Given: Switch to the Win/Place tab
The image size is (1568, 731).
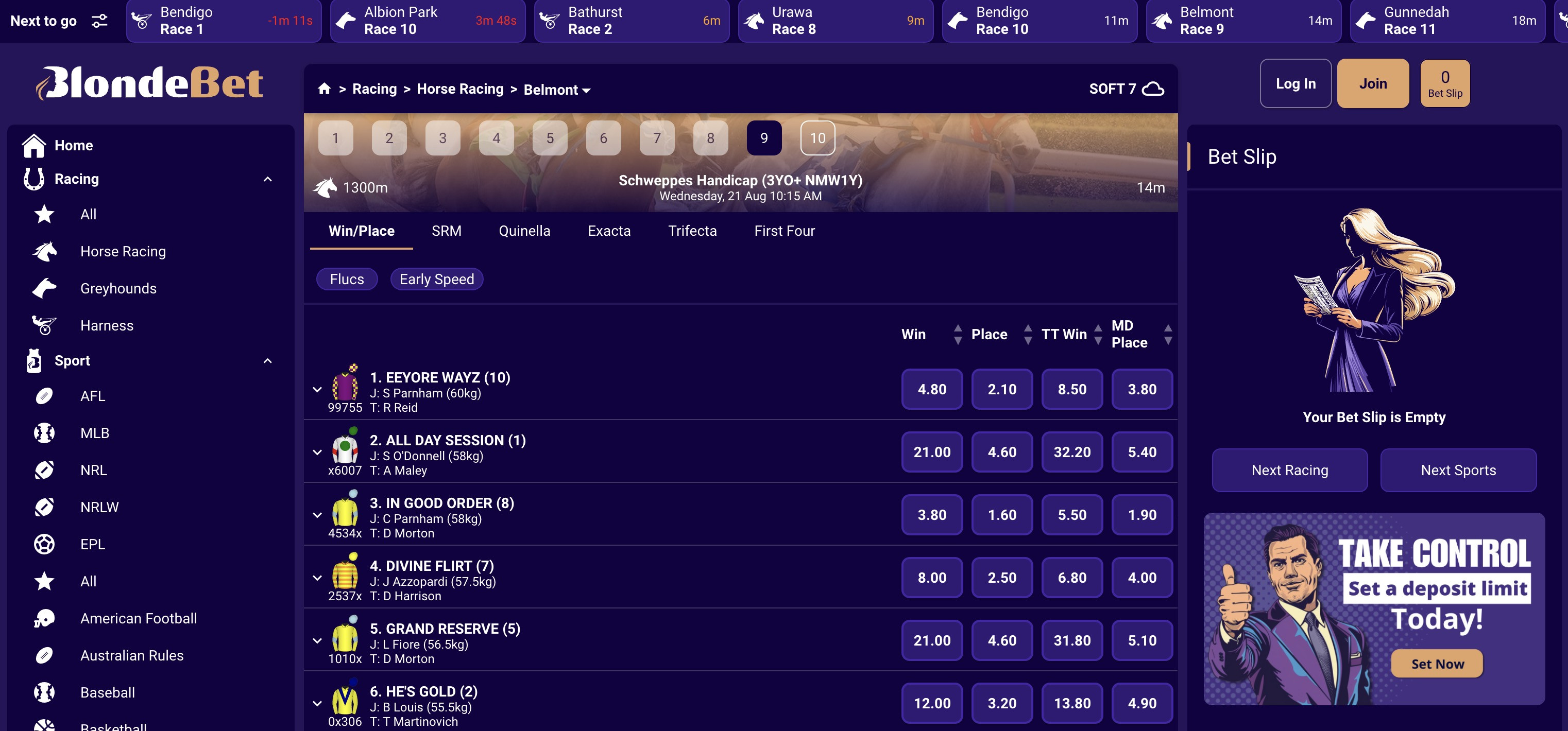Looking at the screenshot, I should (x=362, y=231).
